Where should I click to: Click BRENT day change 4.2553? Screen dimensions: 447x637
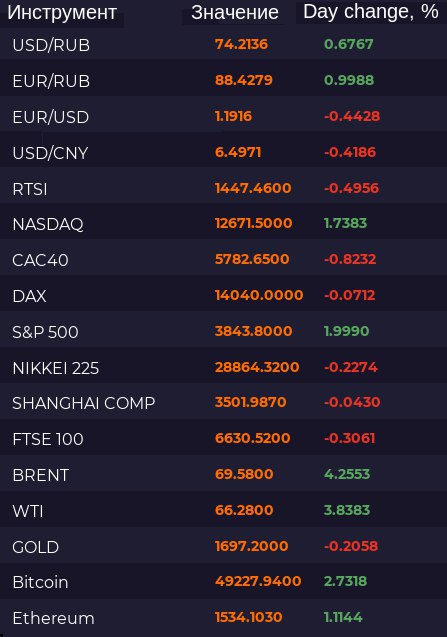click(x=347, y=474)
